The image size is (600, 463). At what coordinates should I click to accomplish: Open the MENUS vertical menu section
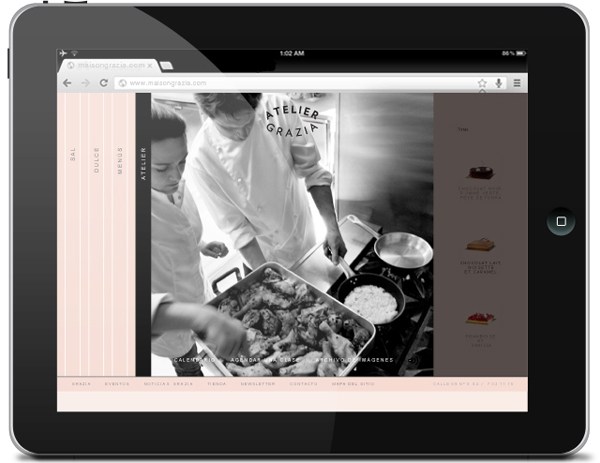[x=120, y=160]
